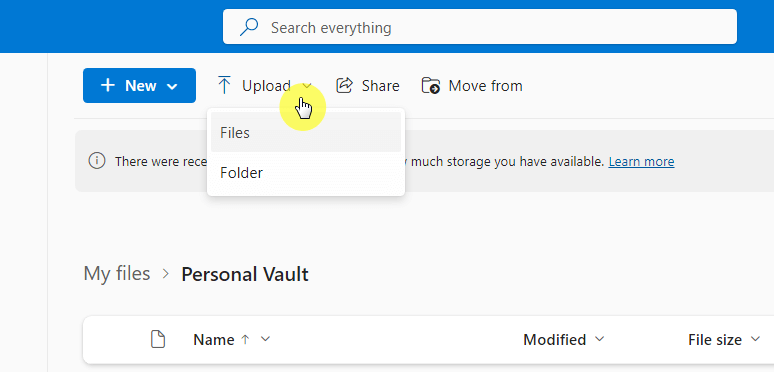774x372 pixels.
Task: Click the Move from folder icon
Action: (431, 85)
